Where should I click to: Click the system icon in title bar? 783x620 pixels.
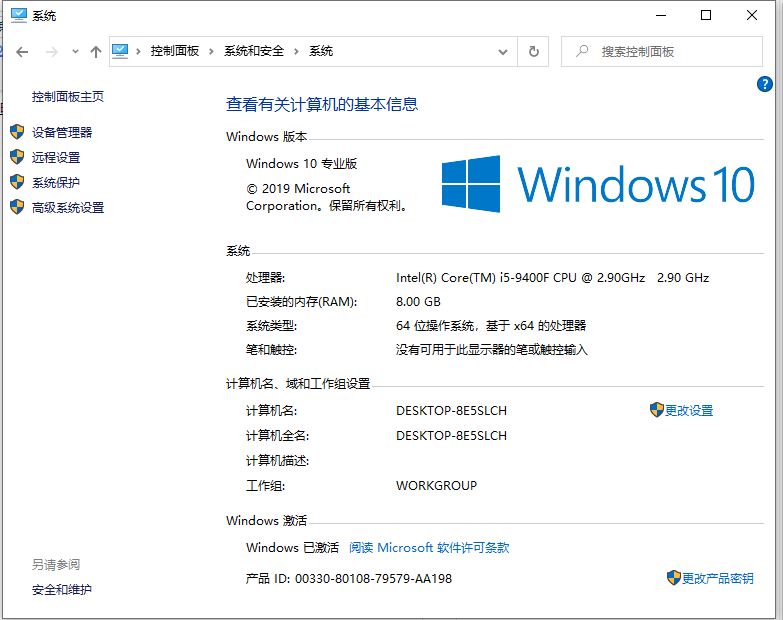19,15
